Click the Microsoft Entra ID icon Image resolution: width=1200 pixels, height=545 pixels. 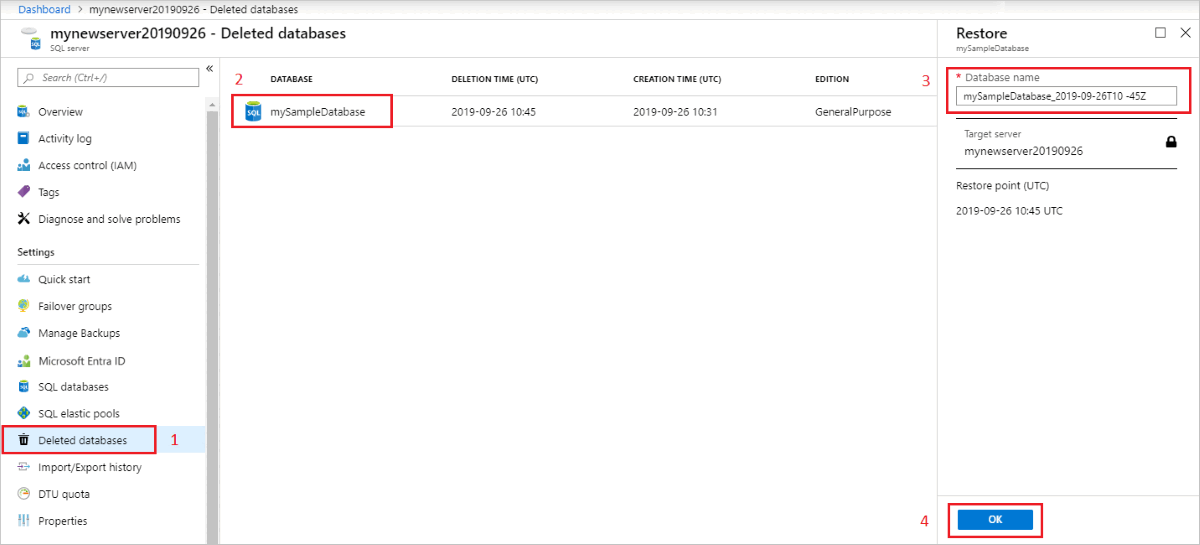24,360
